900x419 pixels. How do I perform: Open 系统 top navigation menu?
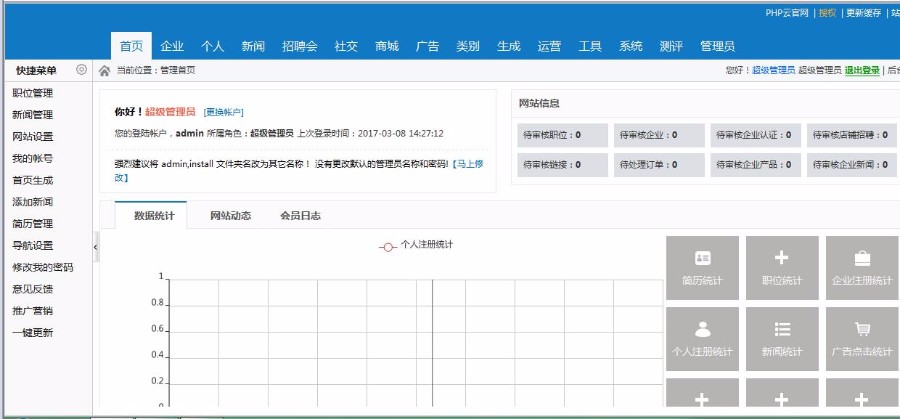[630, 46]
